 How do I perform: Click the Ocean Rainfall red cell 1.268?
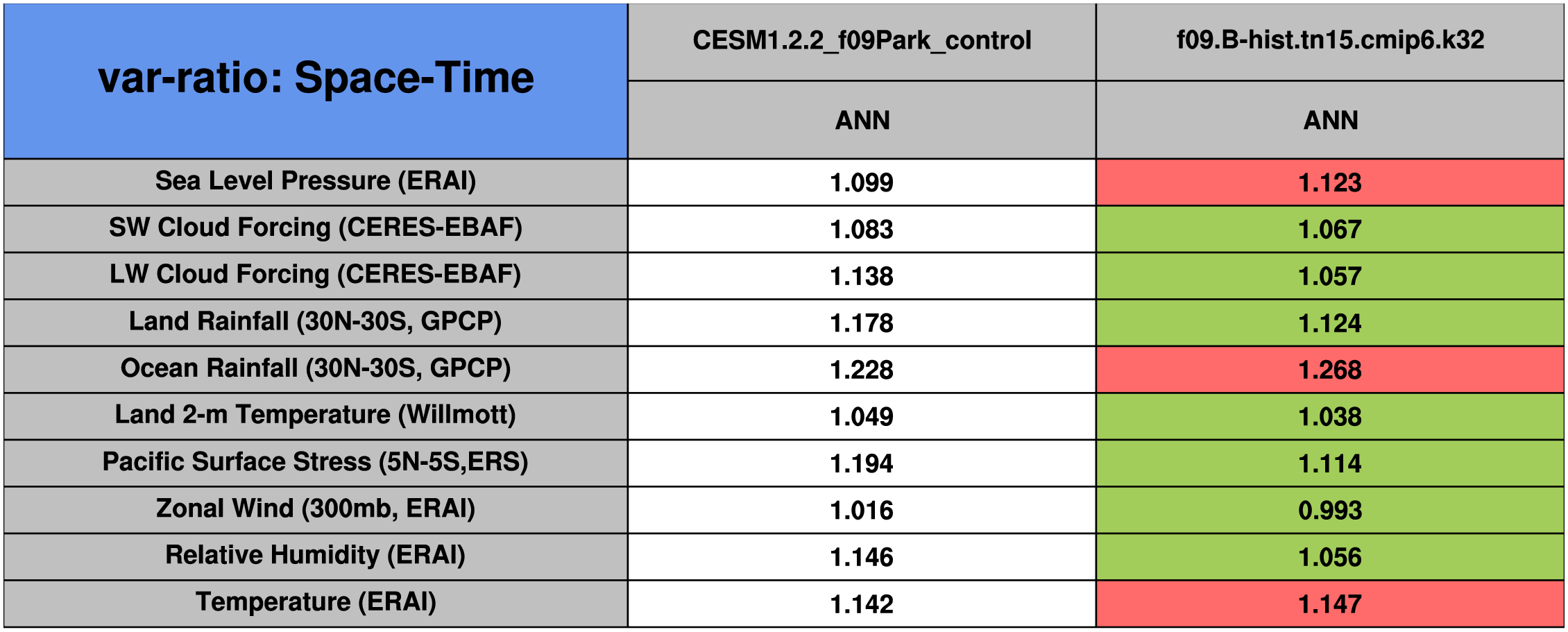click(x=1330, y=370)
